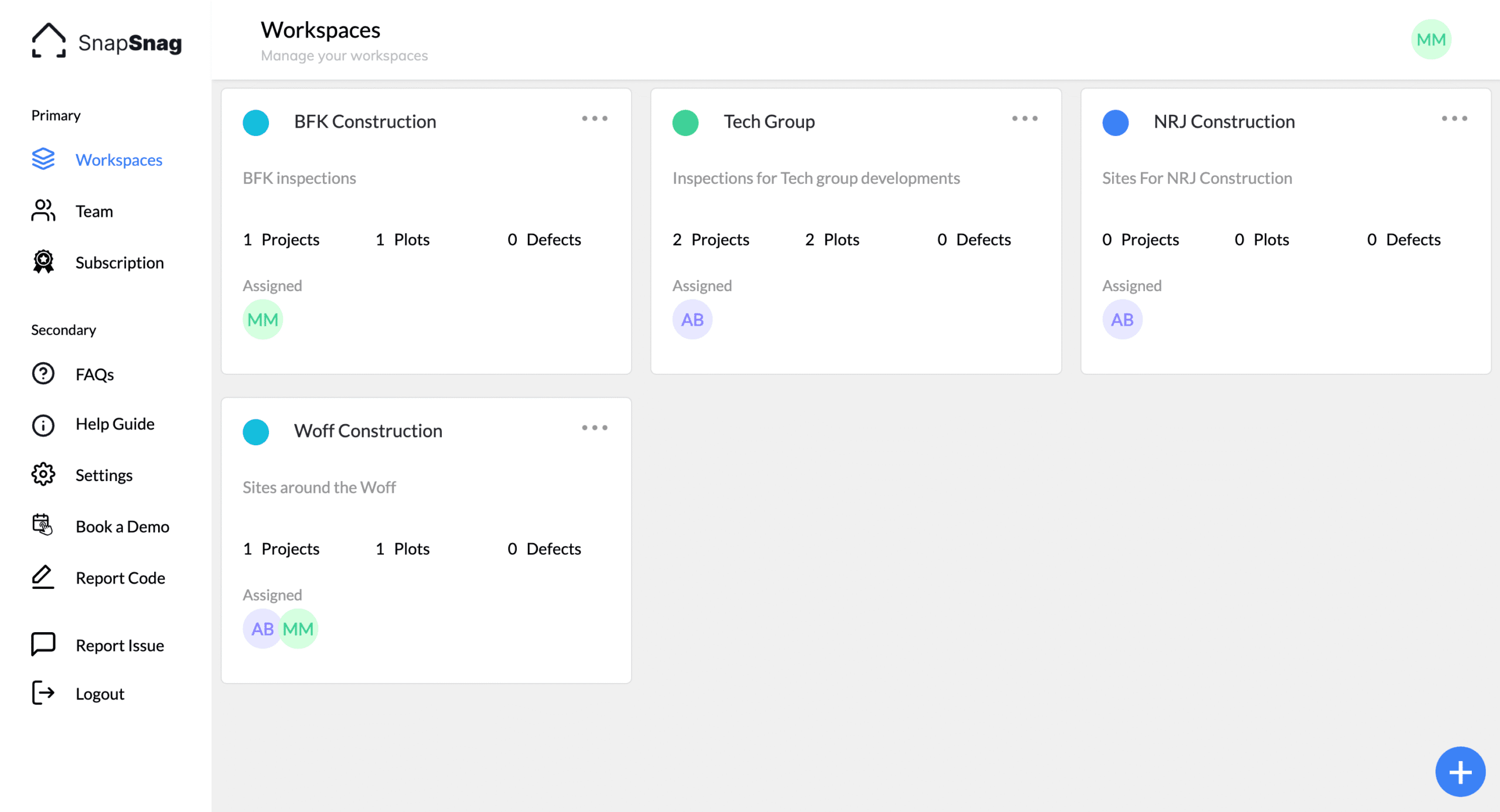Open the Workspaces layers icon
The height and width of the screenshot is (812, 1500).
pos(43,159)
